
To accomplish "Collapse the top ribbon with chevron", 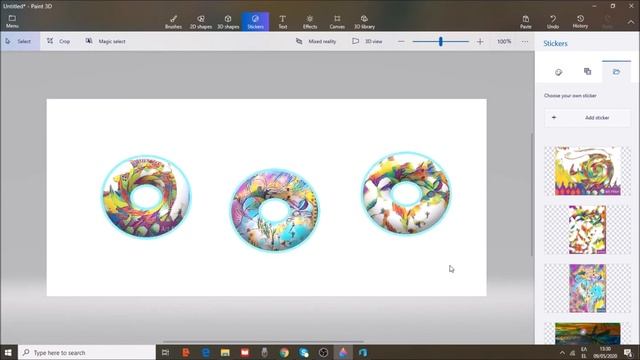I will coord(631,22).
